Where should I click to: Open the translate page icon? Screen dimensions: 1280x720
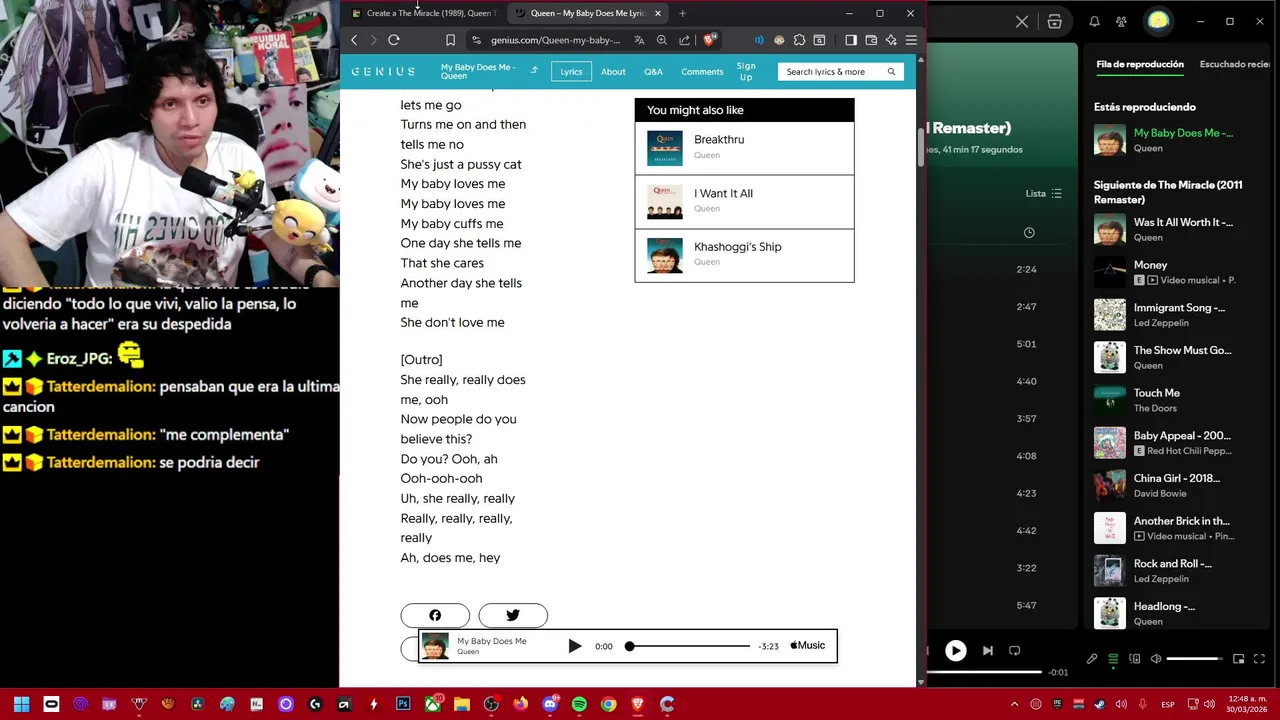[x=639, y=40]
